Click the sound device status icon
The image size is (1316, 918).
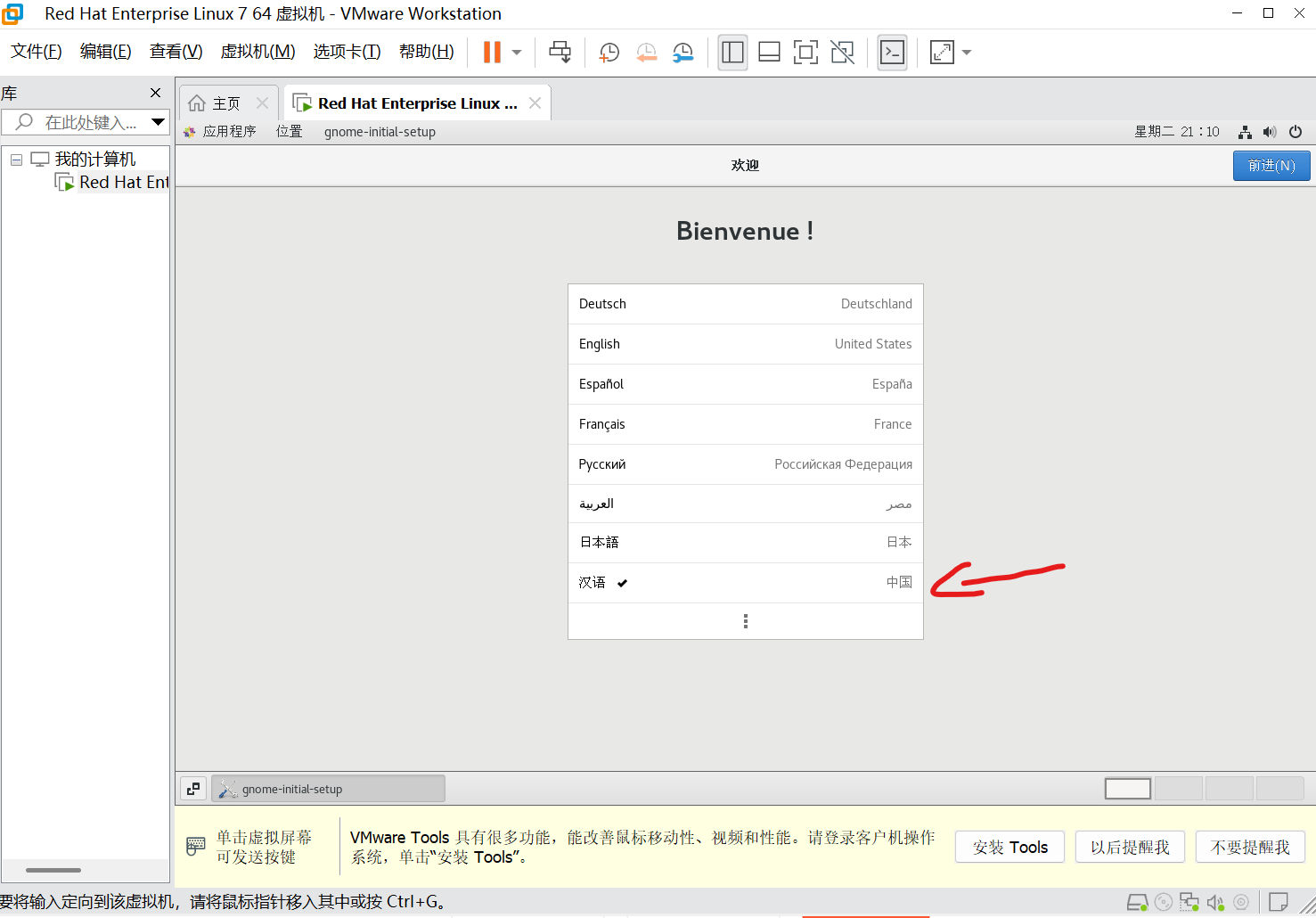(x=1215, y=902)
